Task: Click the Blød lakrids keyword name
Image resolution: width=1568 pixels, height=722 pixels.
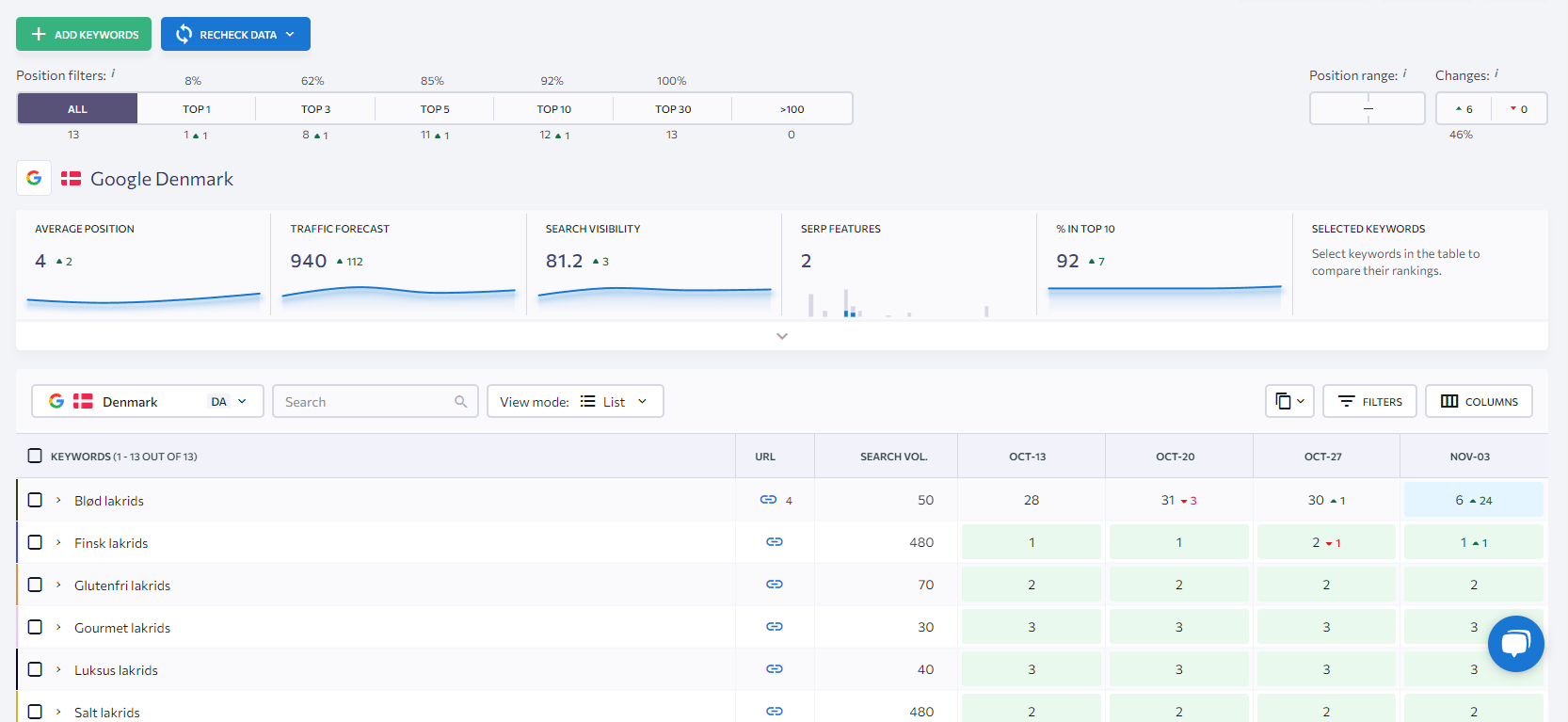Action: (x=109, y=501)
